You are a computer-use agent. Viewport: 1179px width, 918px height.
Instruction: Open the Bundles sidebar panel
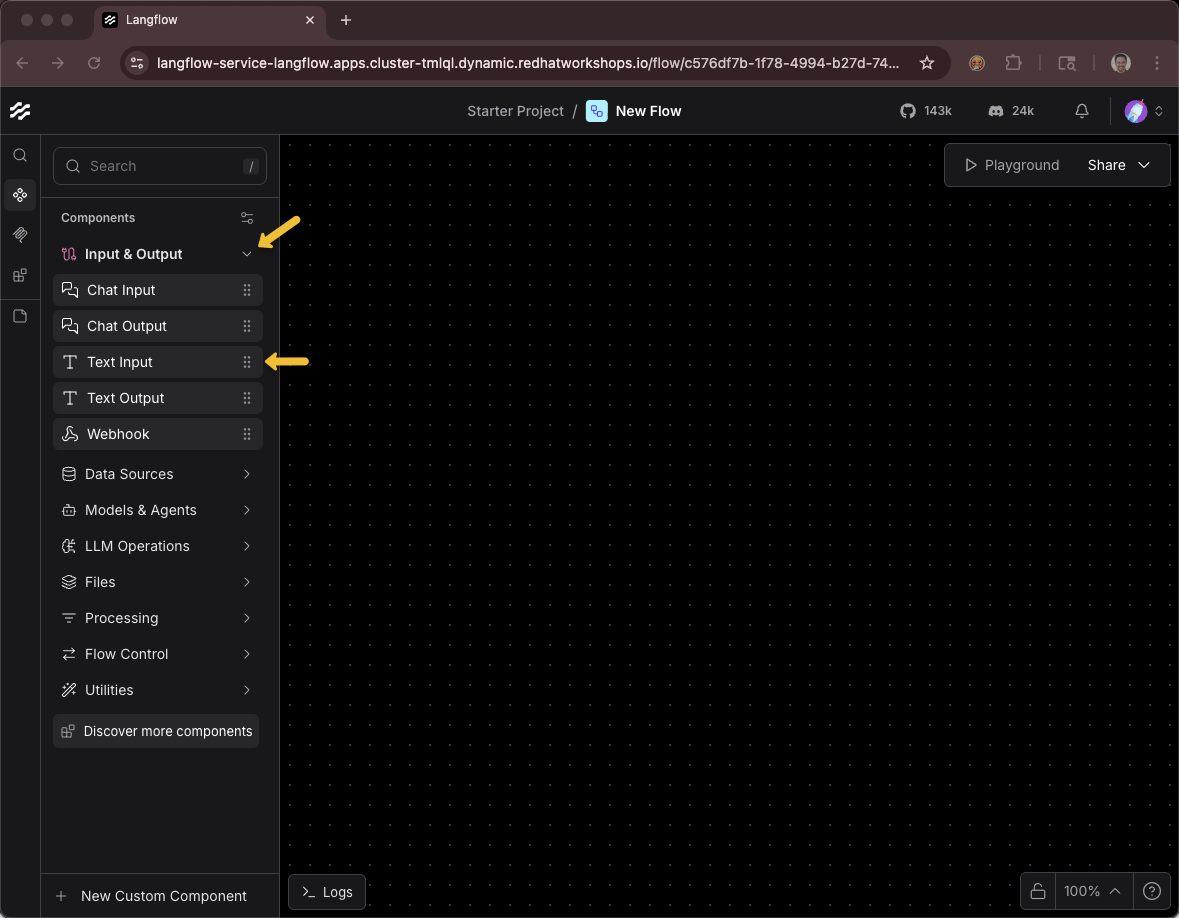tap(20, 235)
